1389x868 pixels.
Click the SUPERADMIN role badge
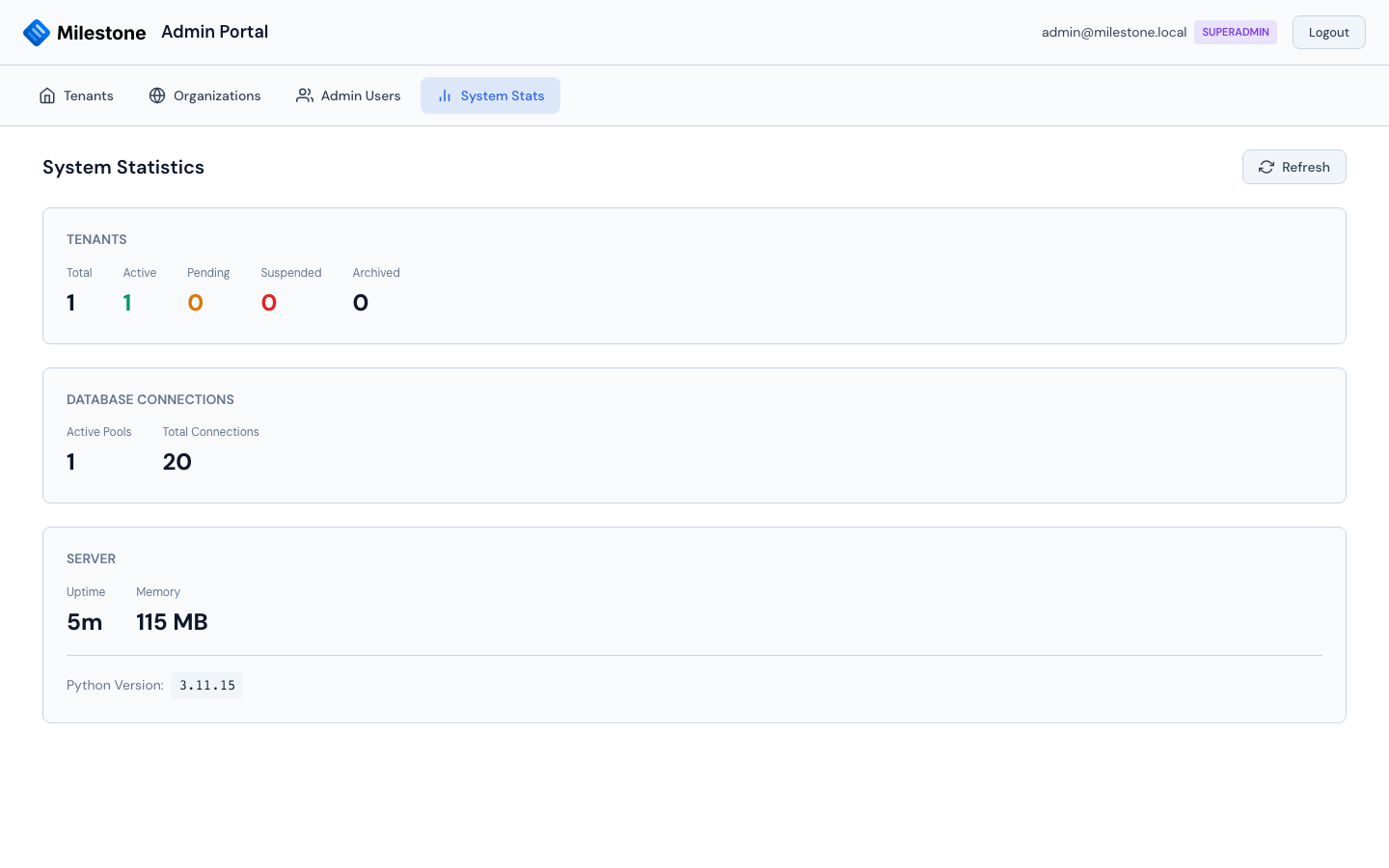coord(1236,32)
